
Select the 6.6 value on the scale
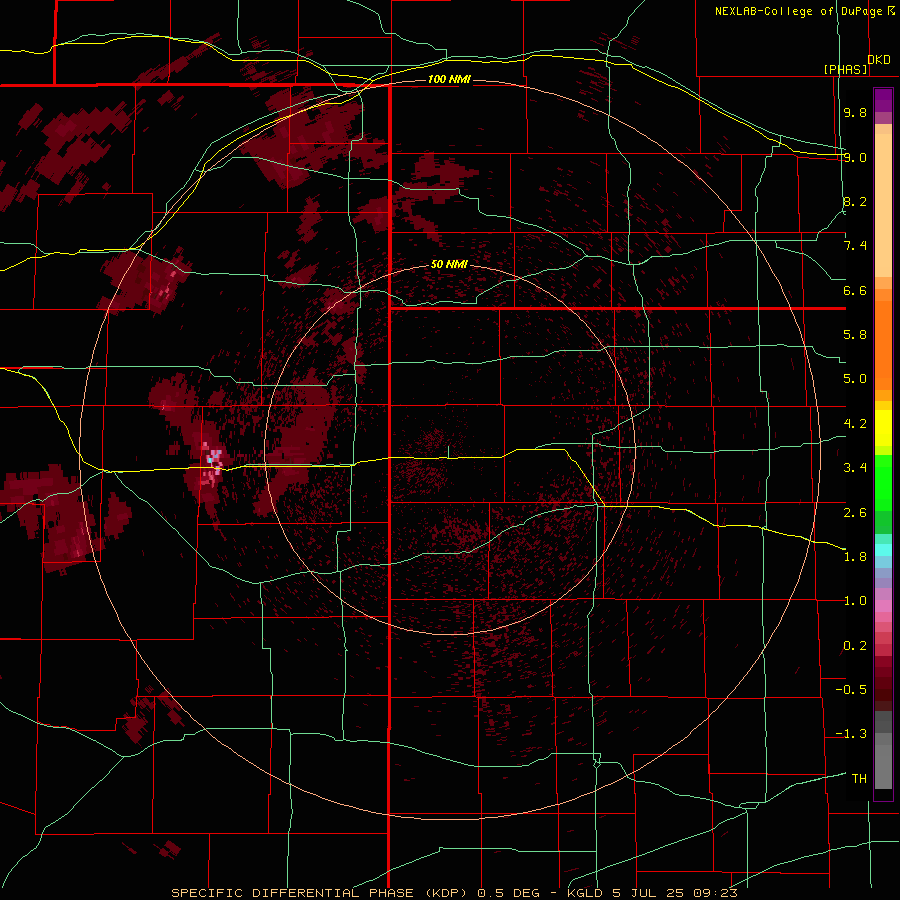point(855,290)
